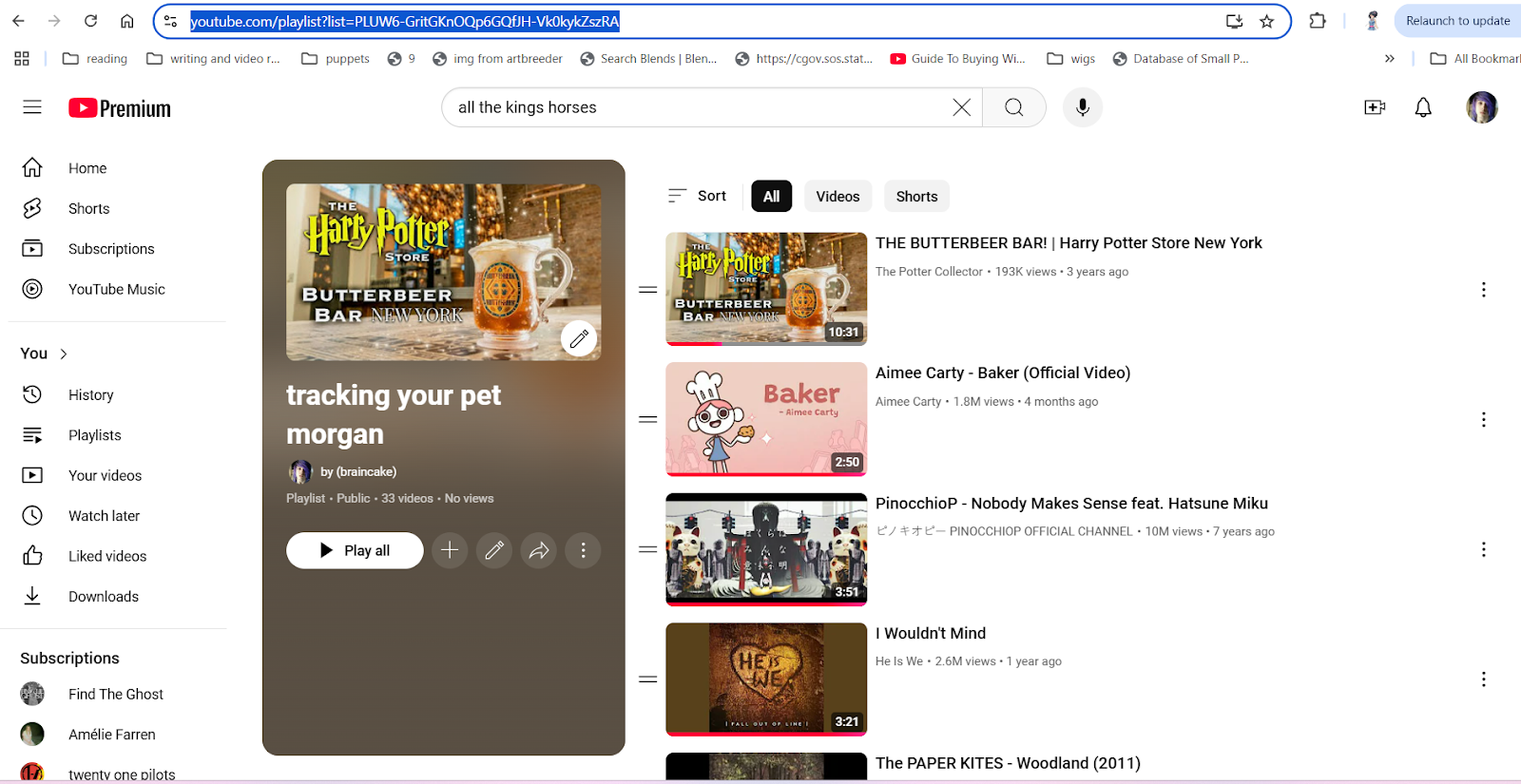Select the Shorts filter chip
Viewport: 1521px width, 784px height.
point(916,197)
